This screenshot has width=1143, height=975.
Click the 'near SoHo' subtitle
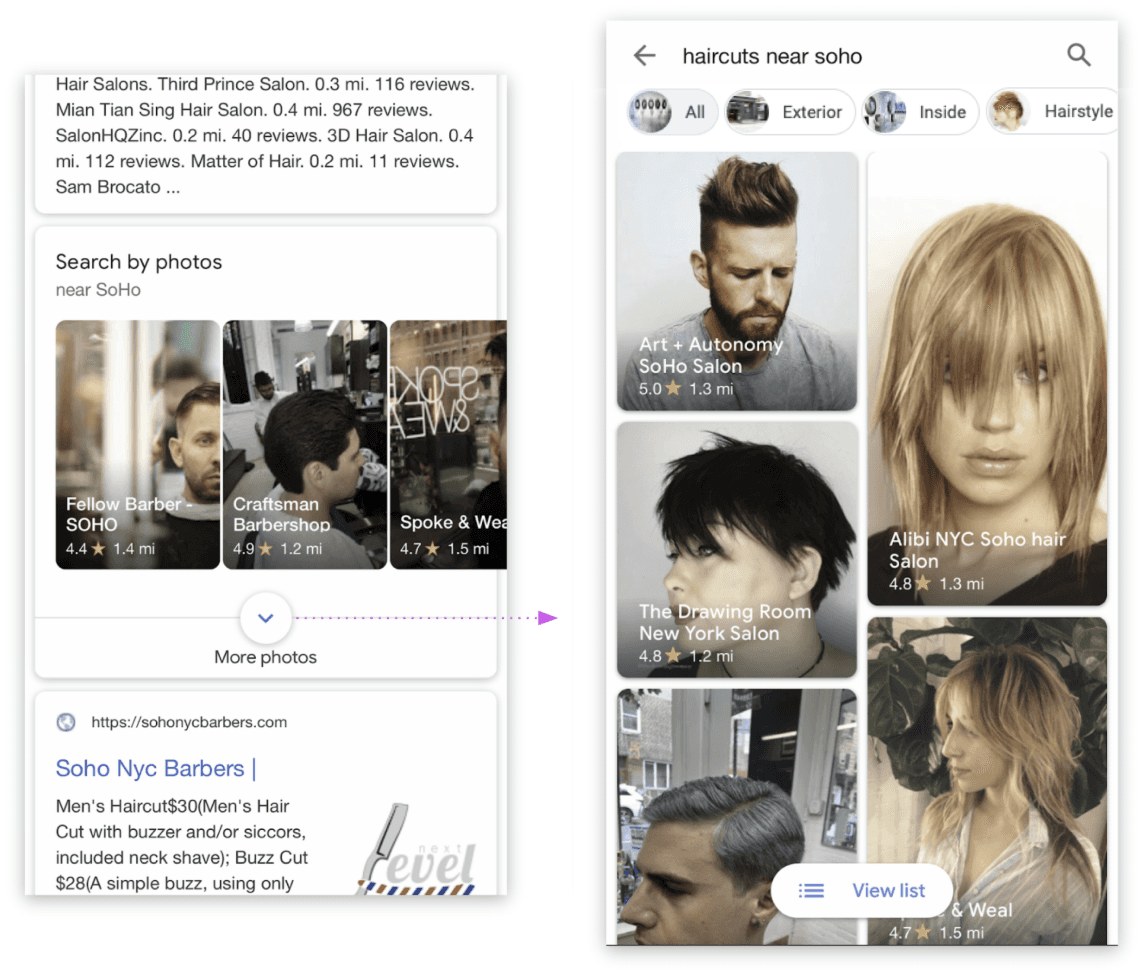(98, 290)
